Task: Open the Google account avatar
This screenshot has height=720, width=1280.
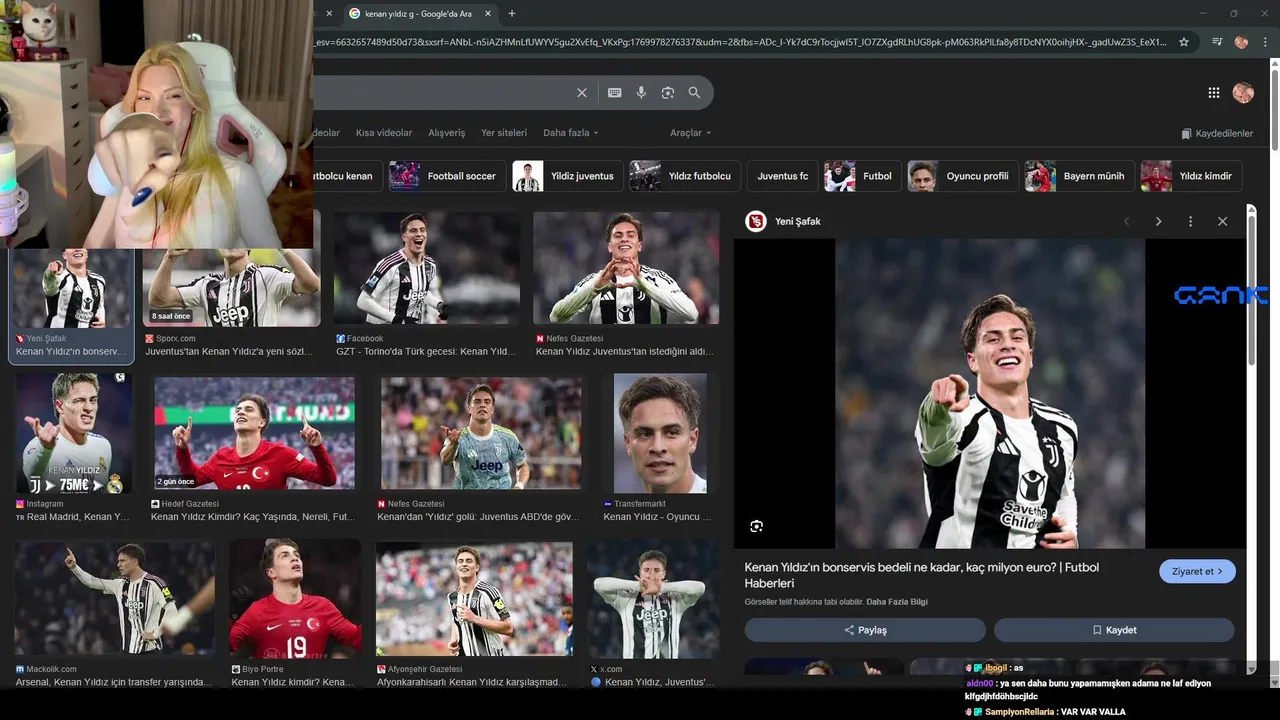Action: click(x=1243, y=93)
